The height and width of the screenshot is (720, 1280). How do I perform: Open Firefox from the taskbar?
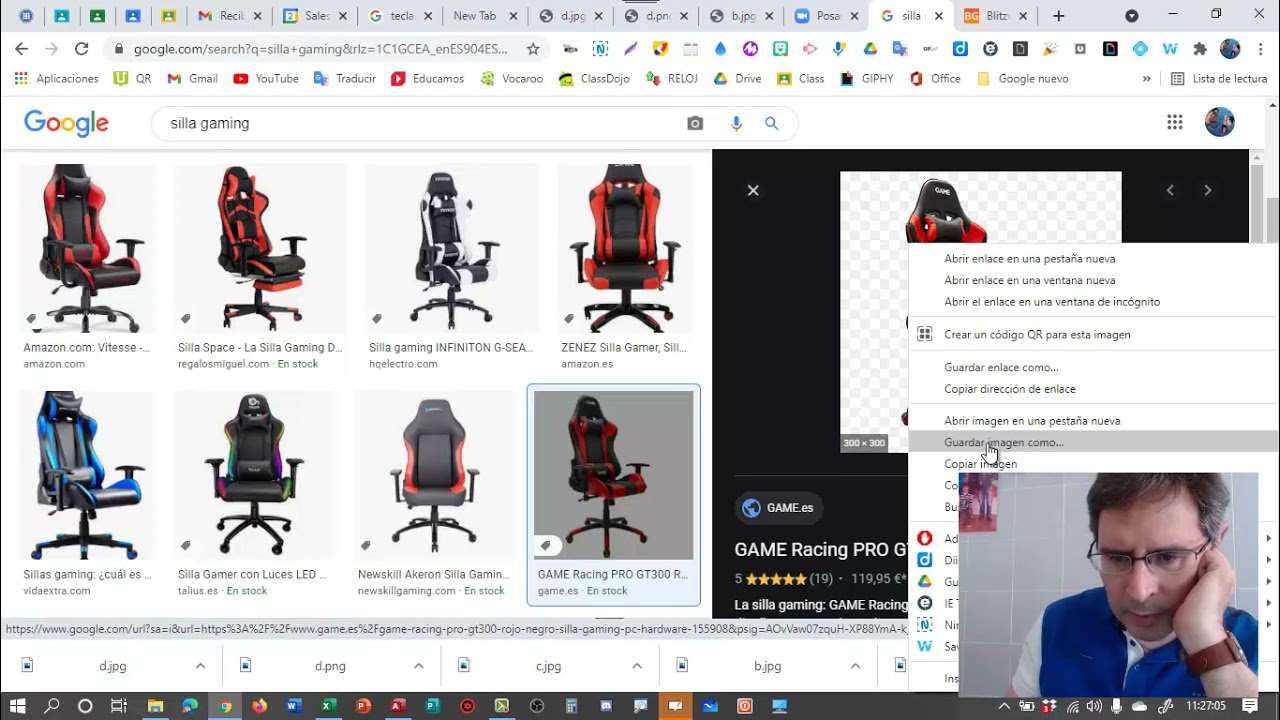[x=259, y=706]
